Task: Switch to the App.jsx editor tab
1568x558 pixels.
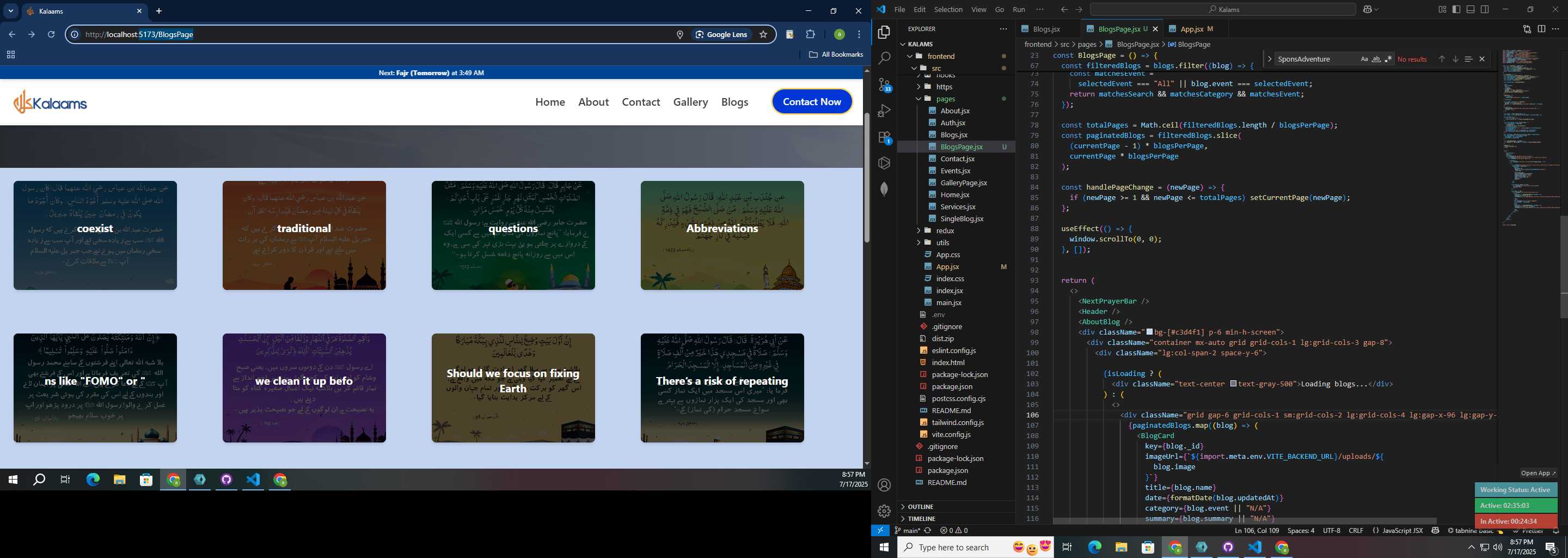Action: click(1192, 29)
